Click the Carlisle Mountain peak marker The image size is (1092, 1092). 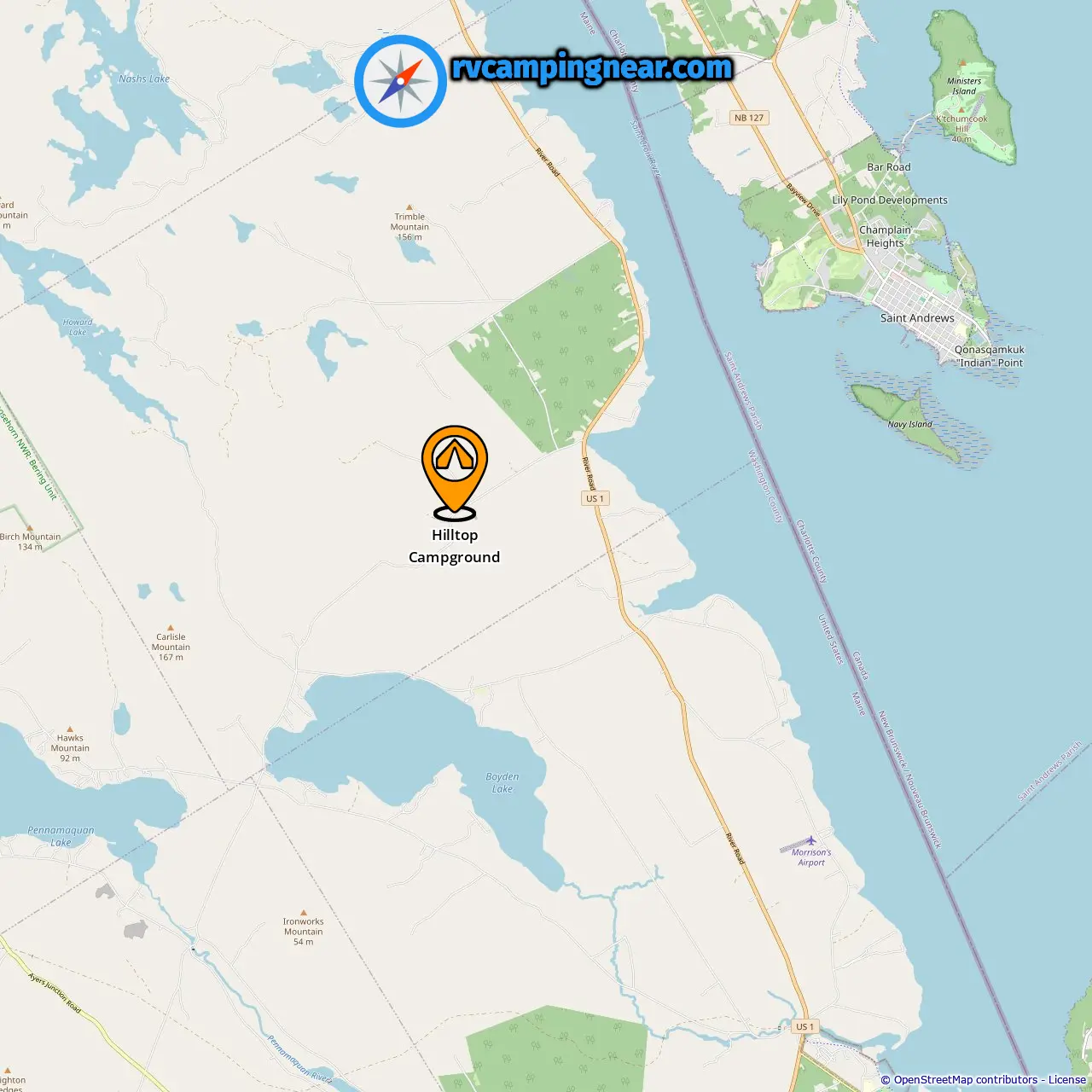171,627
